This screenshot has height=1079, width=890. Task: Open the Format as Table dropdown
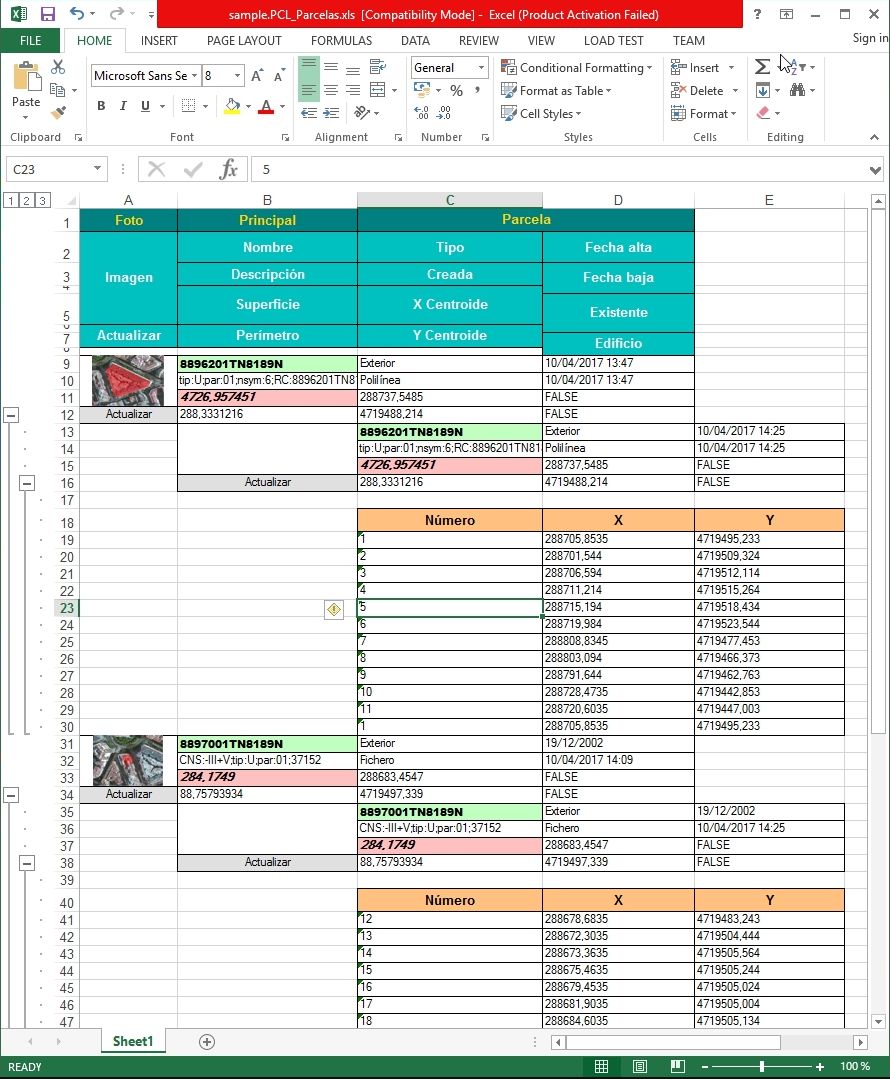(556, 90)
